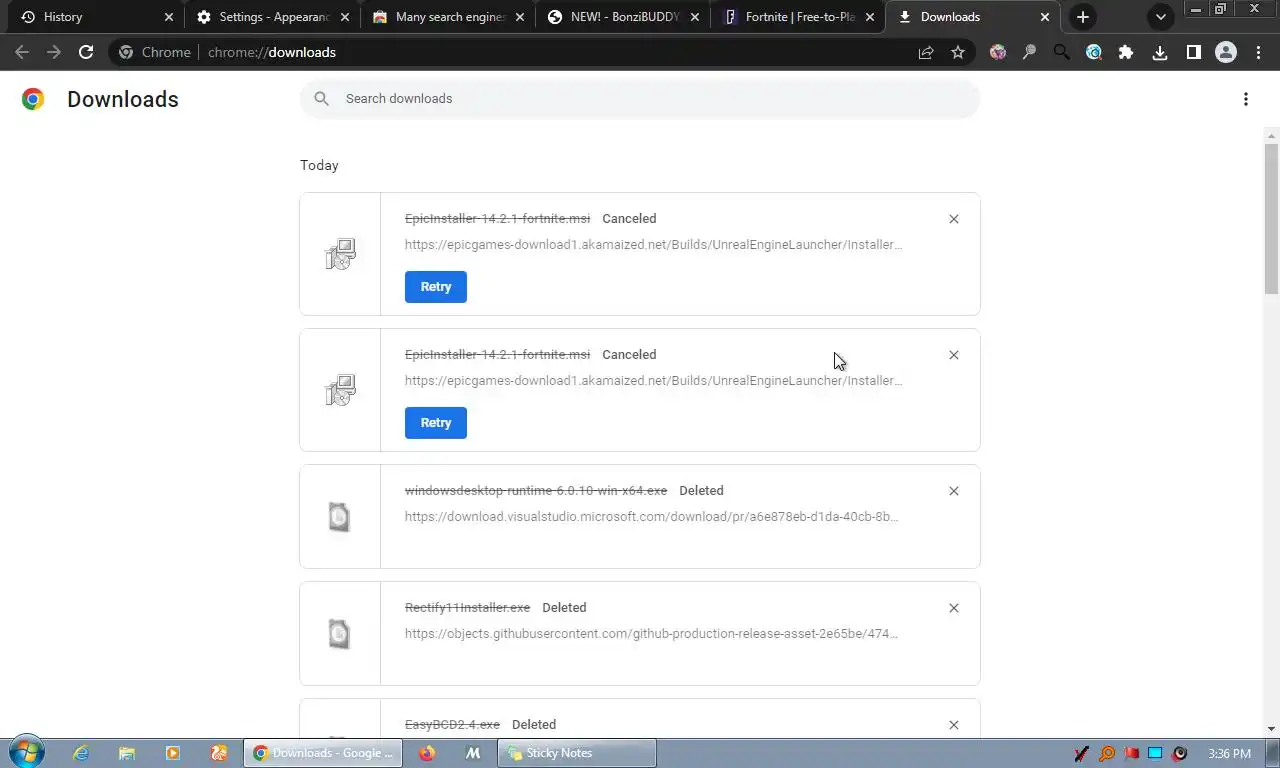
Task: Open a new tab with plus button
Action: [1083, 17]
